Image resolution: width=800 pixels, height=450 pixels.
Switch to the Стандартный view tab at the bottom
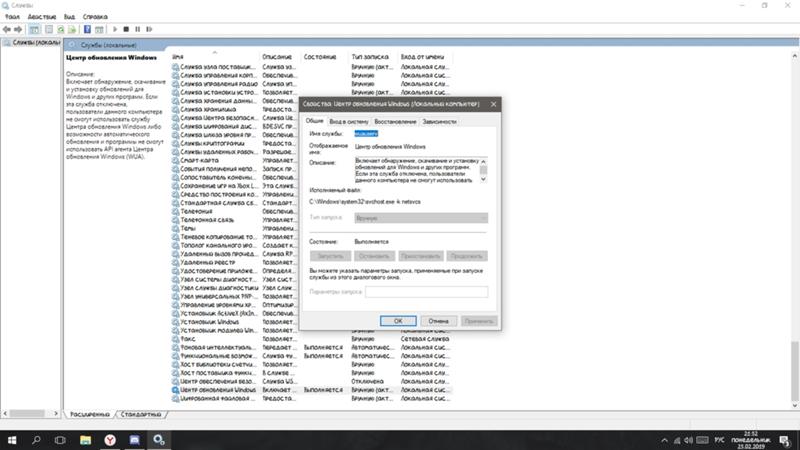(x=141, y=414)
